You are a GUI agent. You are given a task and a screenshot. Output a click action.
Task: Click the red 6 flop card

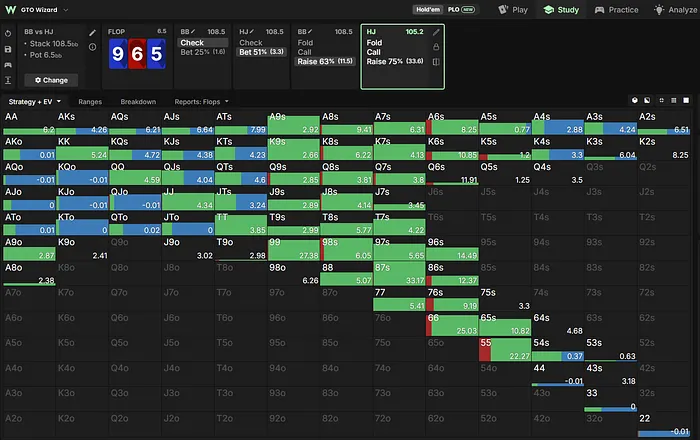[x=137, y=54]
